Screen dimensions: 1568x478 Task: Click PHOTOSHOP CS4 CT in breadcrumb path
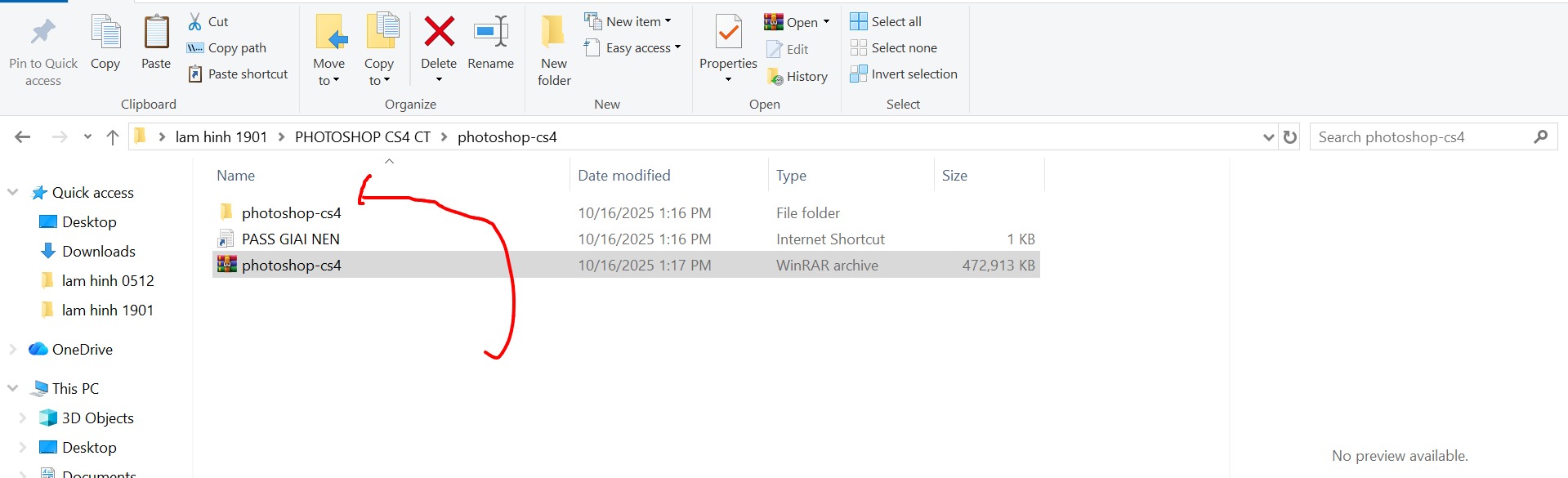[x=362, y=137]
